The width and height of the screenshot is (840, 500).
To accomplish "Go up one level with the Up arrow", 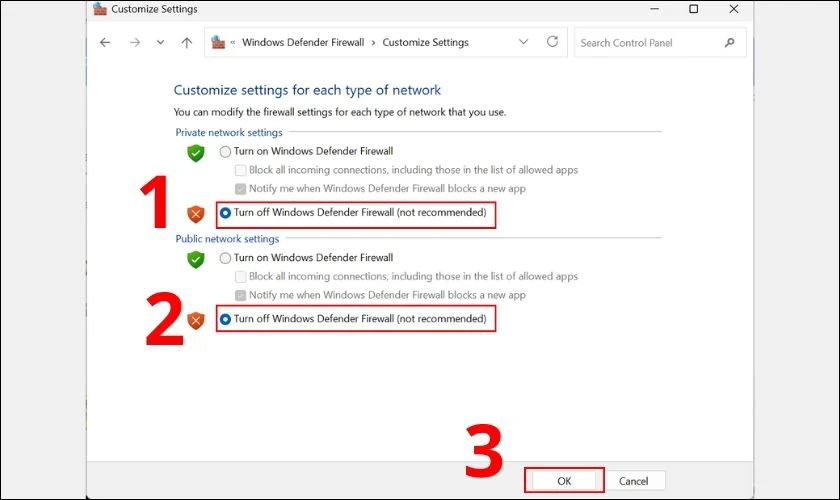I will (x=186, y=42).
